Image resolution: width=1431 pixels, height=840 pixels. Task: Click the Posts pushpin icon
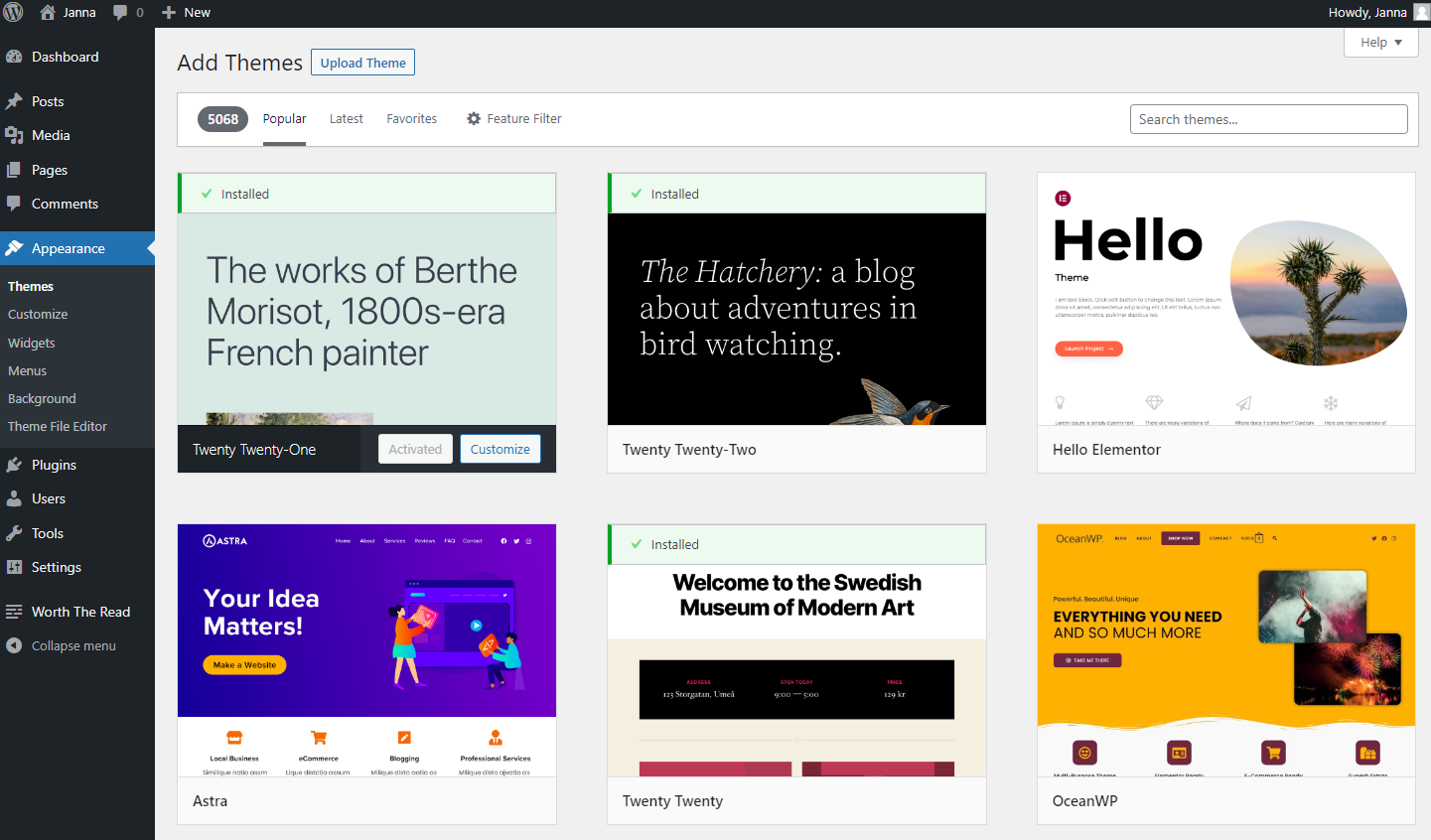pos(14,101)
